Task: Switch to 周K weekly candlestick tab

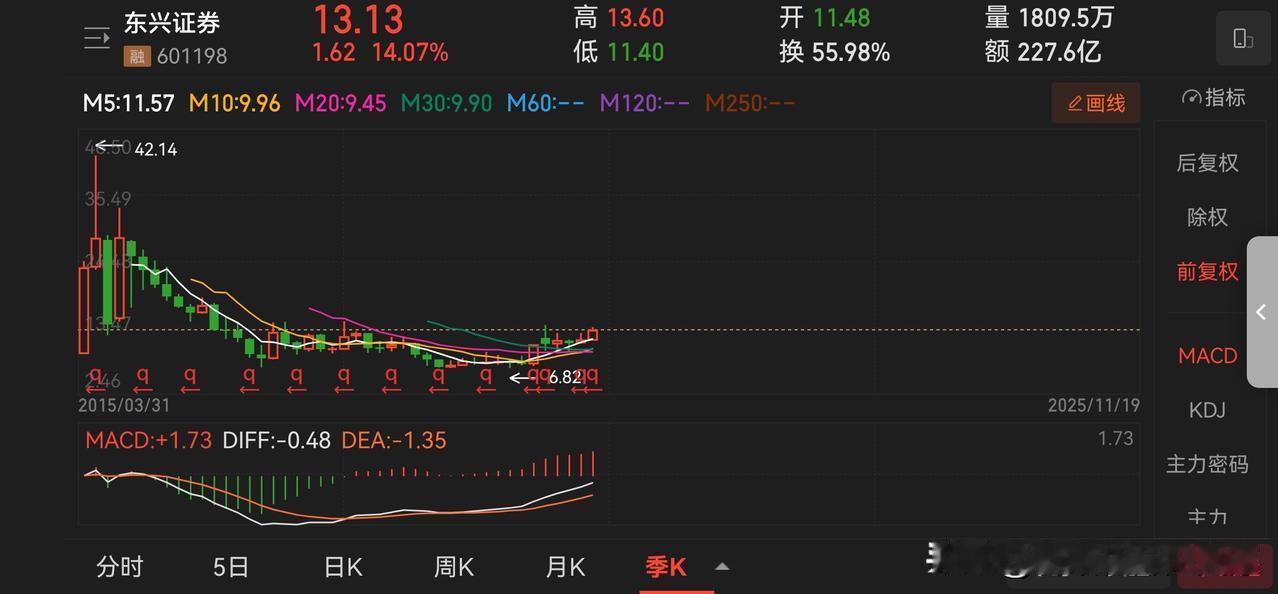Action: 454,567
